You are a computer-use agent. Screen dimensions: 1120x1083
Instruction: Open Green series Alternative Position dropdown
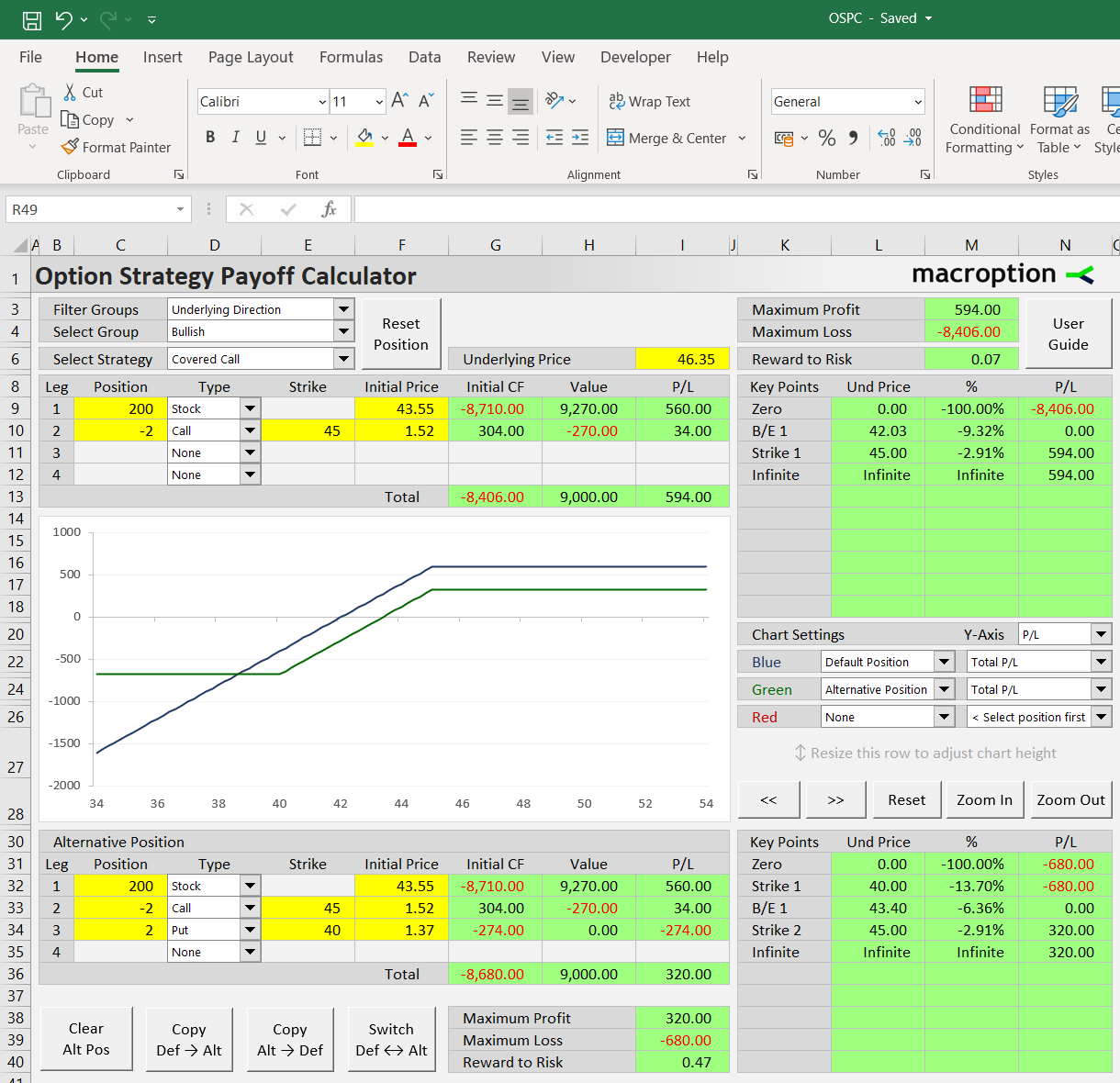[x=944, y=689]
